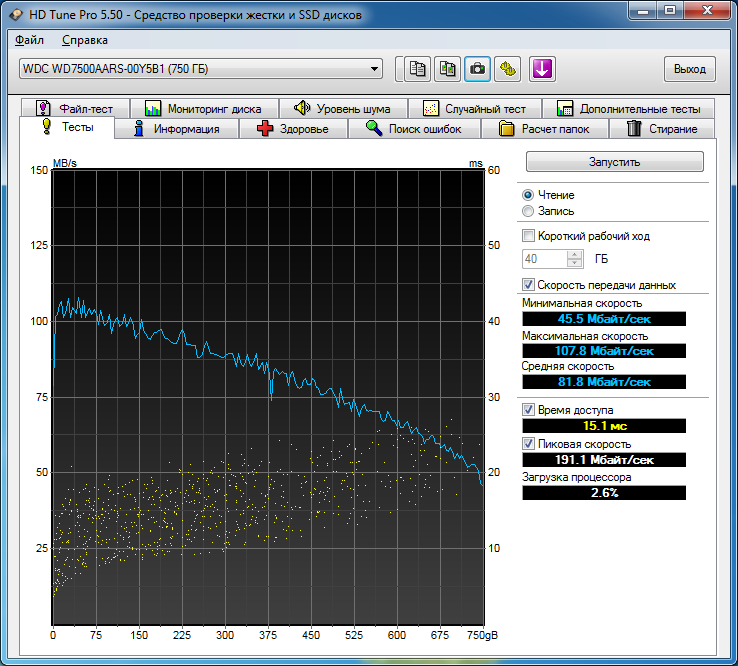Click the Запустить button
Viewport: 738px width, 666px height.
(x=615, y=162)
